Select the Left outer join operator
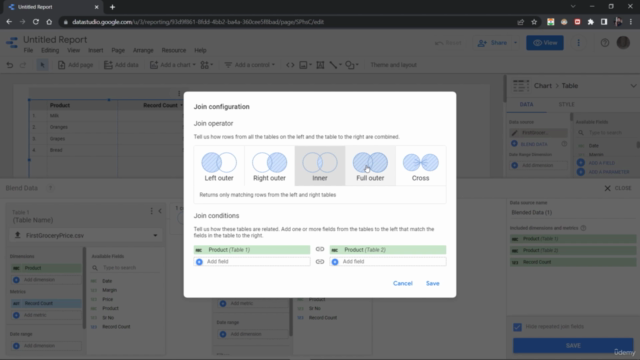This screenshot has width=640, height=360. (x=219, y=166)
